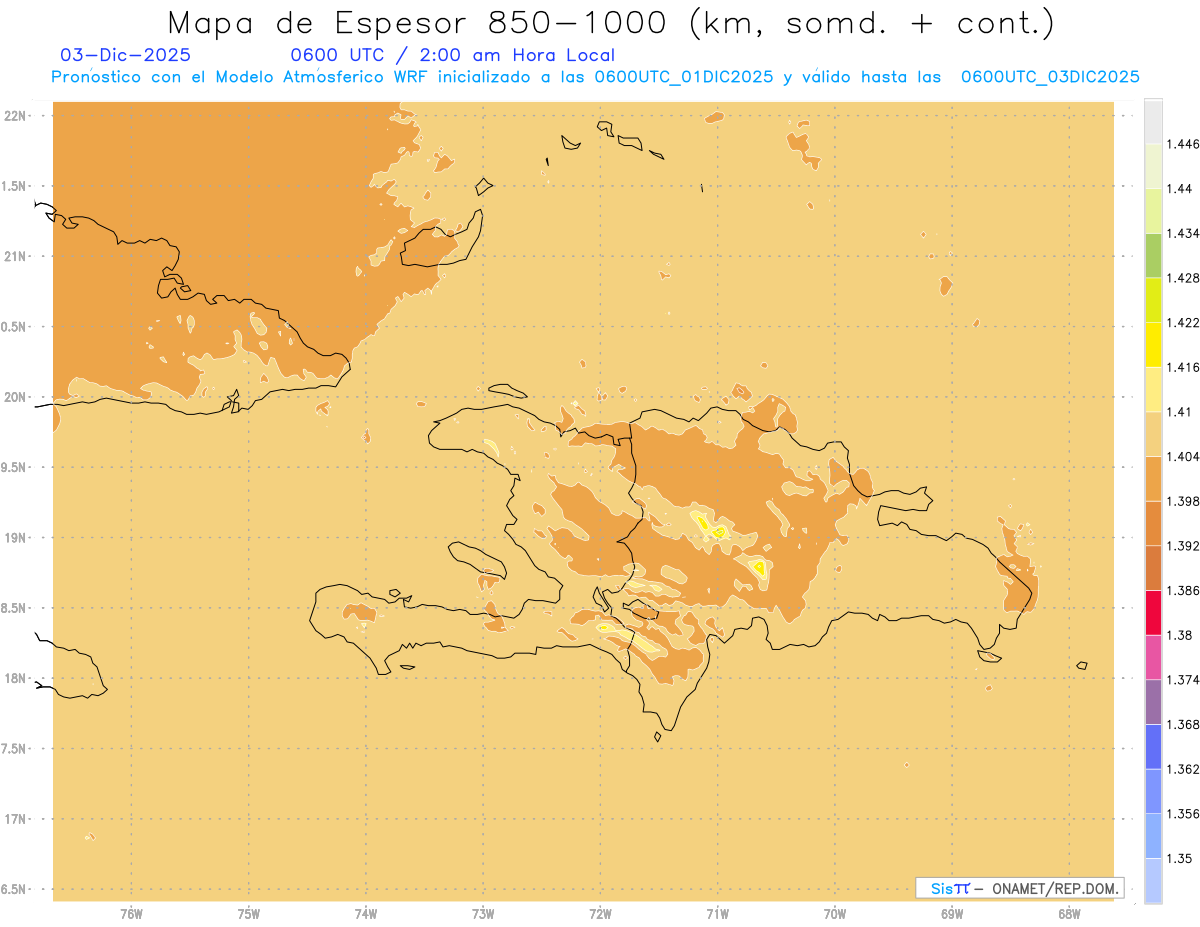Click the latitude label '0.5N'

(13, 327)
